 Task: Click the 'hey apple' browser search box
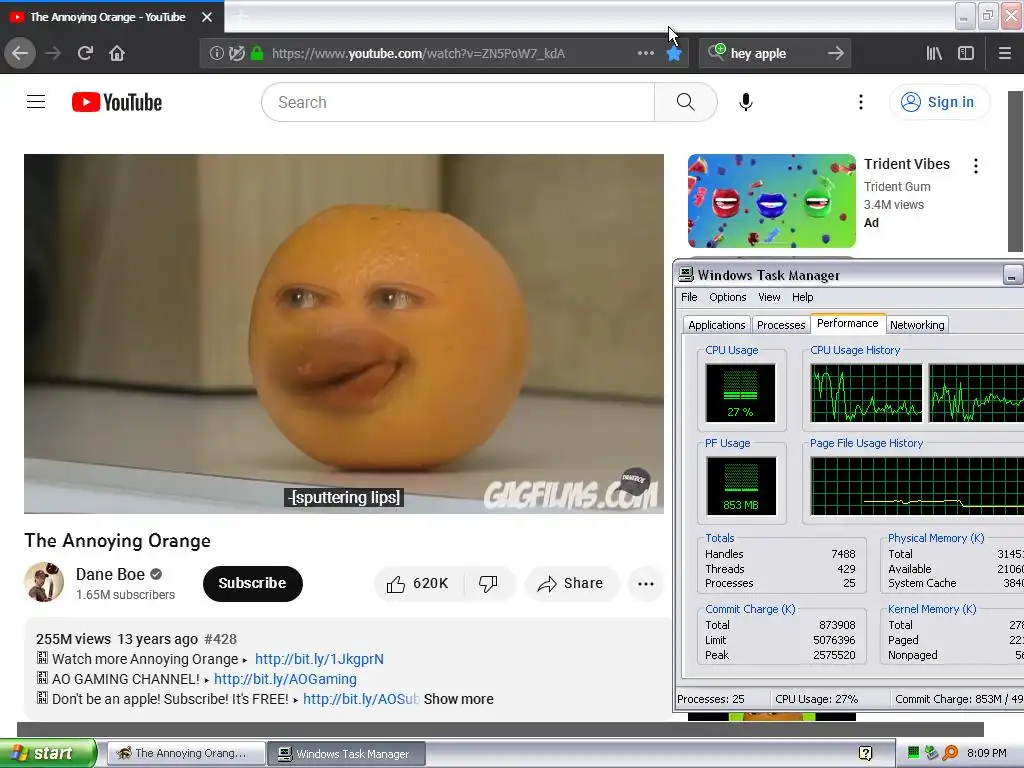tap(774, 53)
